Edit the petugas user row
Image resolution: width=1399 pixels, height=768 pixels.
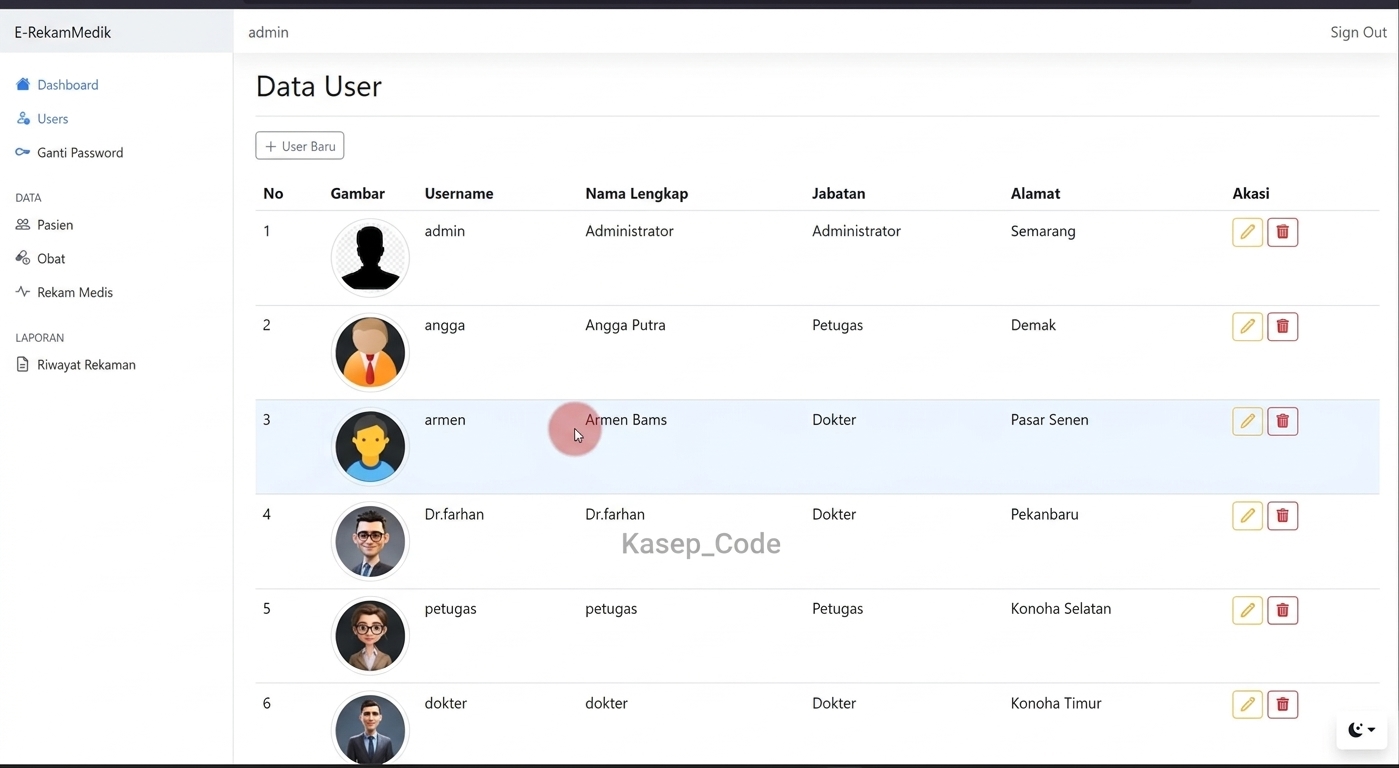pos(1247,610)
